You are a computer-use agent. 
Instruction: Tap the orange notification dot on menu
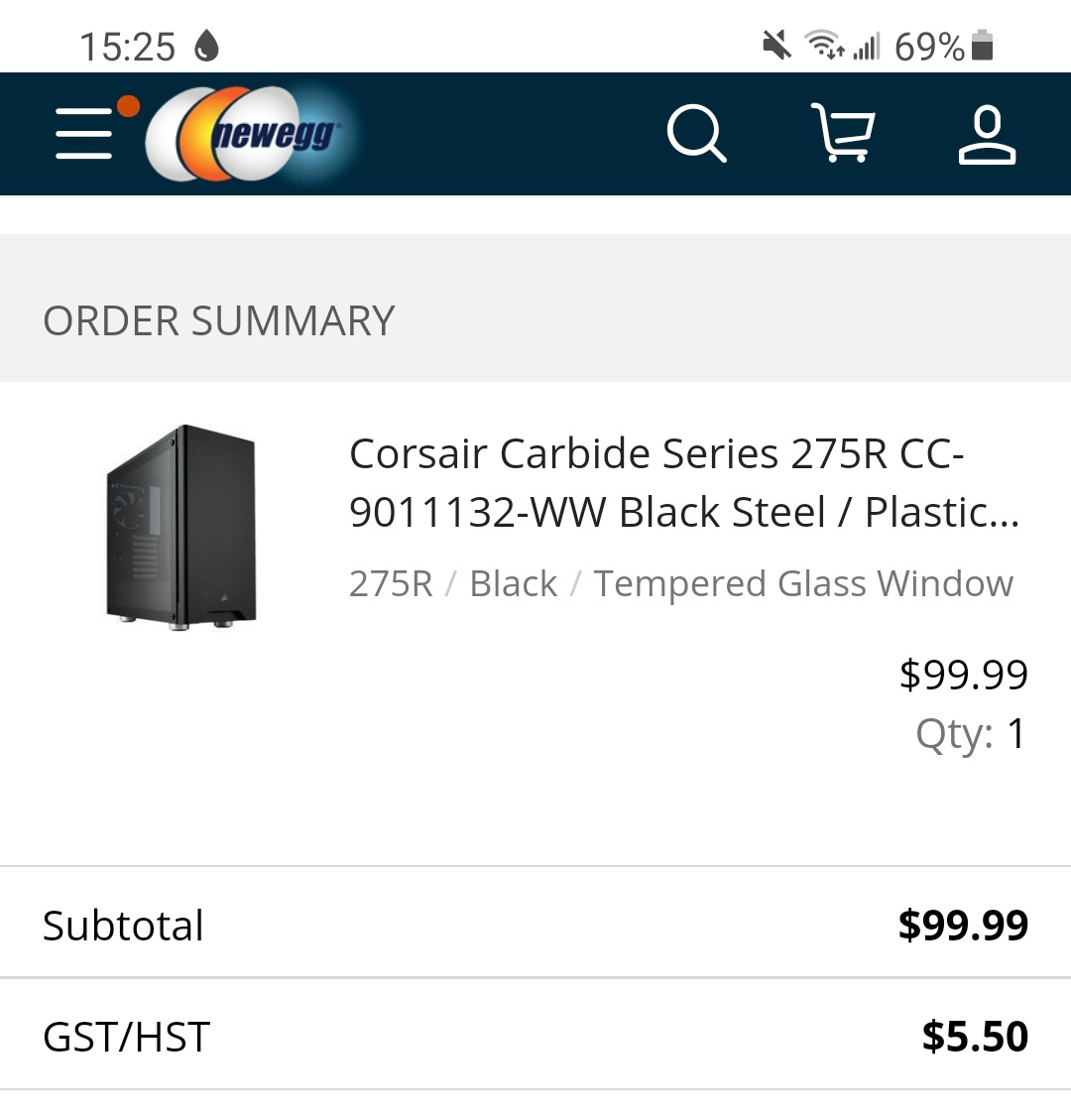click(128, 106)
